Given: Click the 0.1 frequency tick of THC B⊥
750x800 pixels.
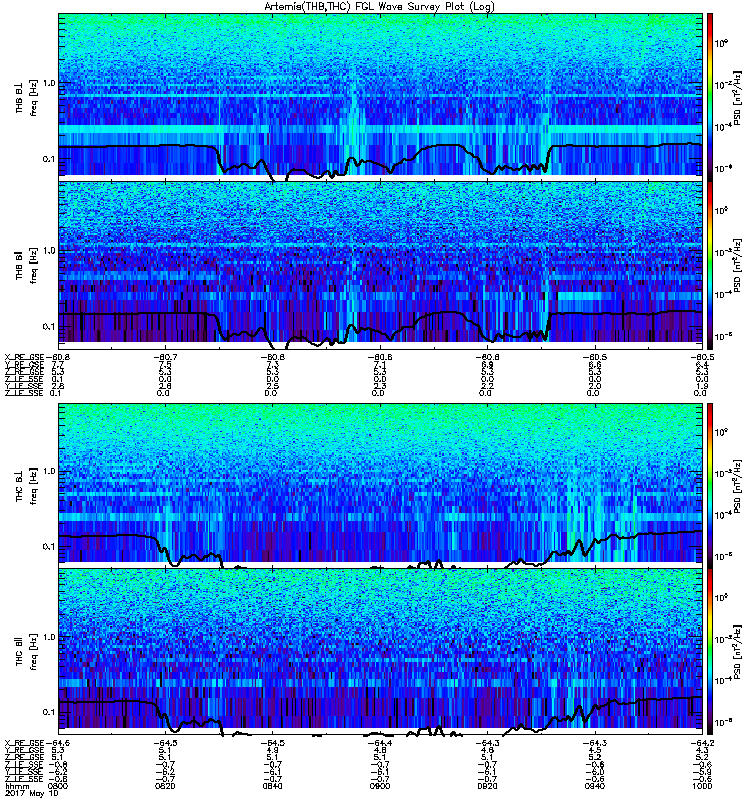Looking at the screenshot, I should pos(49,546).
